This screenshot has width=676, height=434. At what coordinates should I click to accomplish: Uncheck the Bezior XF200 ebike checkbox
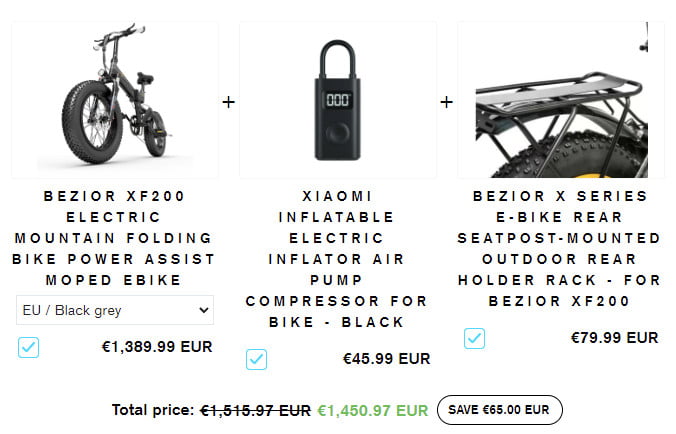click(x=28, y=347)
